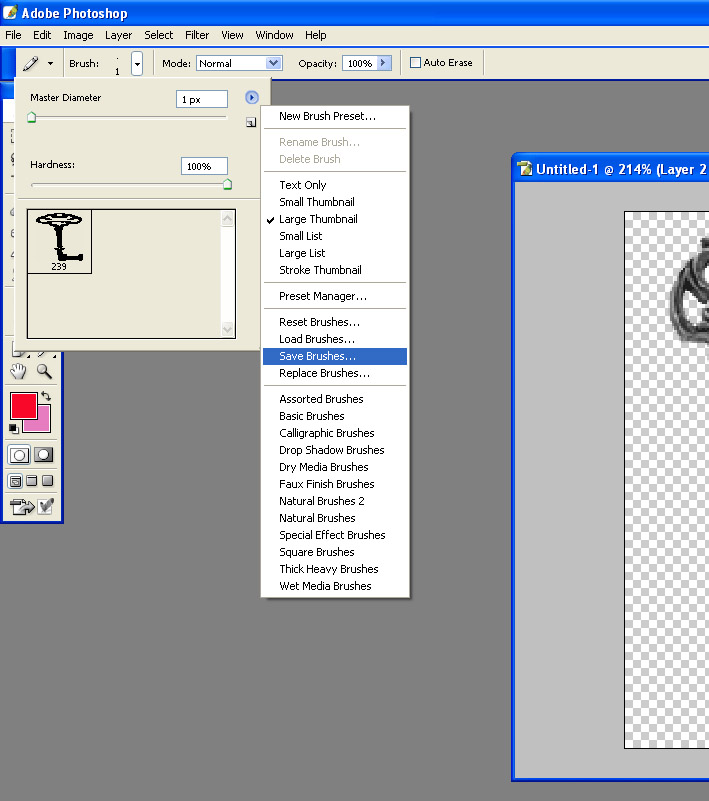Screen dimensions: 709x801
Task: Open the Help menu
Action: 316,35
